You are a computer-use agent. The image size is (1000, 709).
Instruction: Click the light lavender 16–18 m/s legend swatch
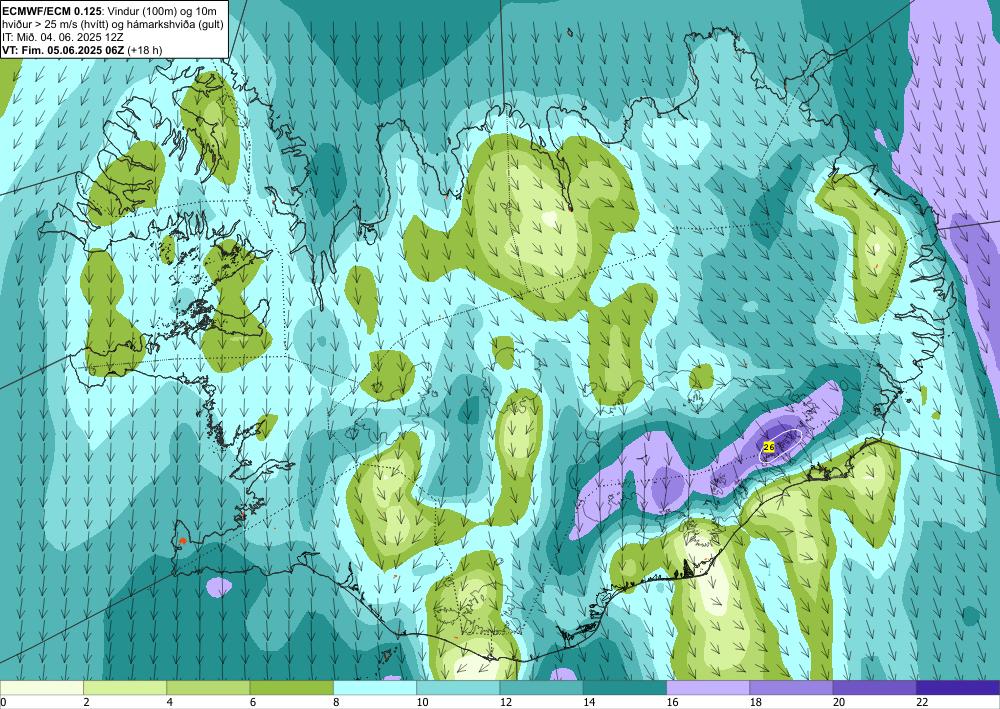coord(708,687)
